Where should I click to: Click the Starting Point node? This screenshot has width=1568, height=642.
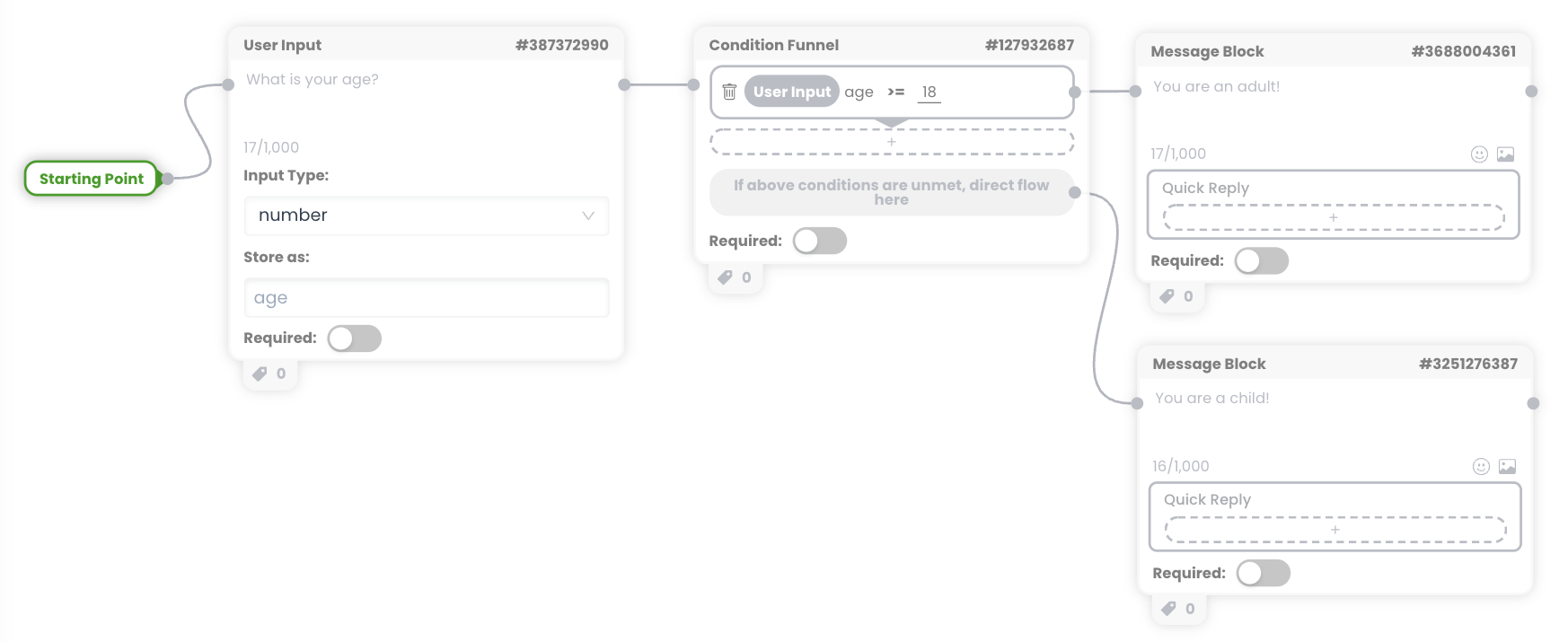click(x=92, y=179)
